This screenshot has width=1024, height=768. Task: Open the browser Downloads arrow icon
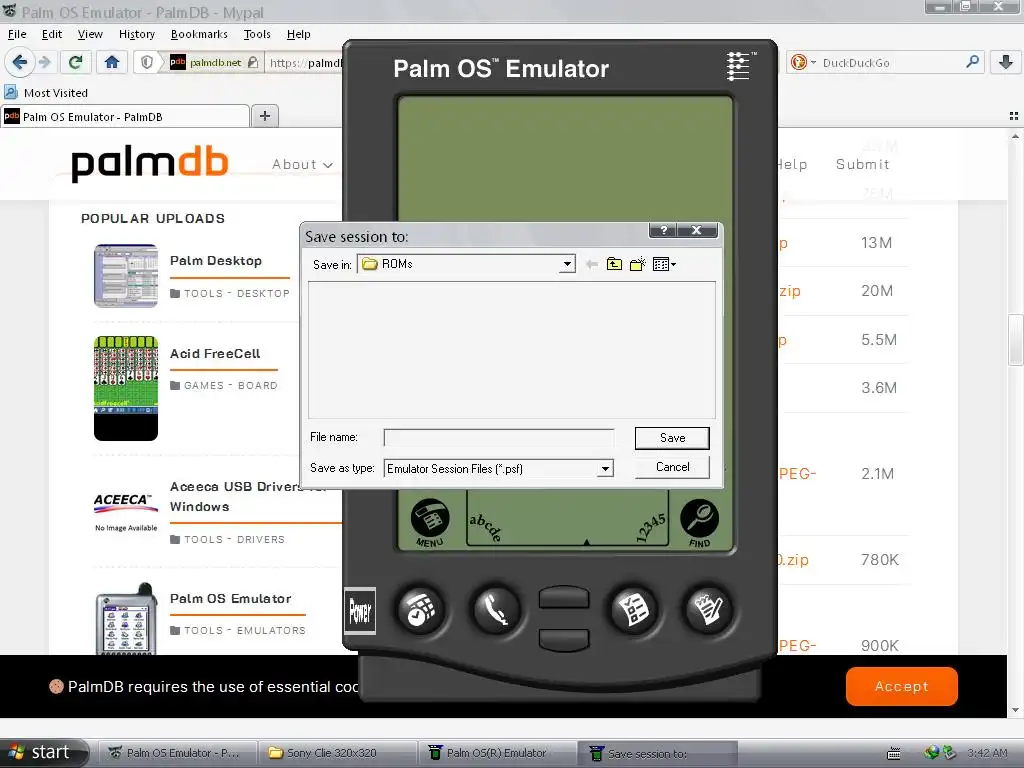point(1006,62)
